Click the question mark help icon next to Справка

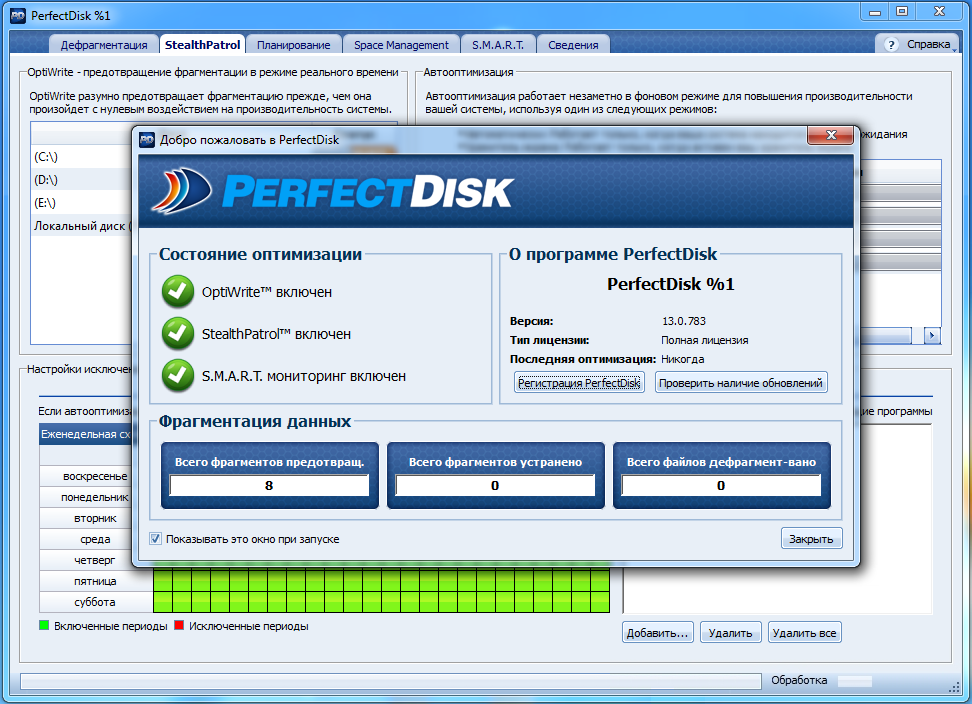(x=891, y=45)
